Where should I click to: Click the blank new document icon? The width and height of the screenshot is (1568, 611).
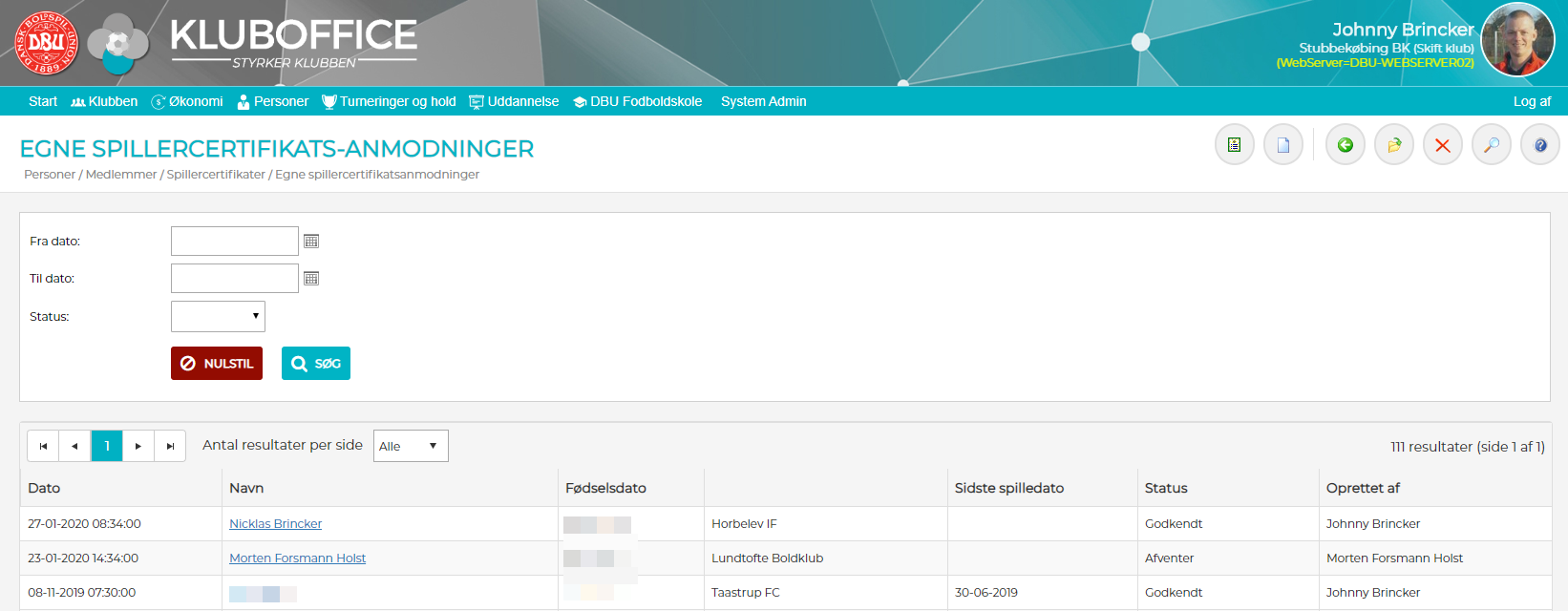coord(1282,145)
